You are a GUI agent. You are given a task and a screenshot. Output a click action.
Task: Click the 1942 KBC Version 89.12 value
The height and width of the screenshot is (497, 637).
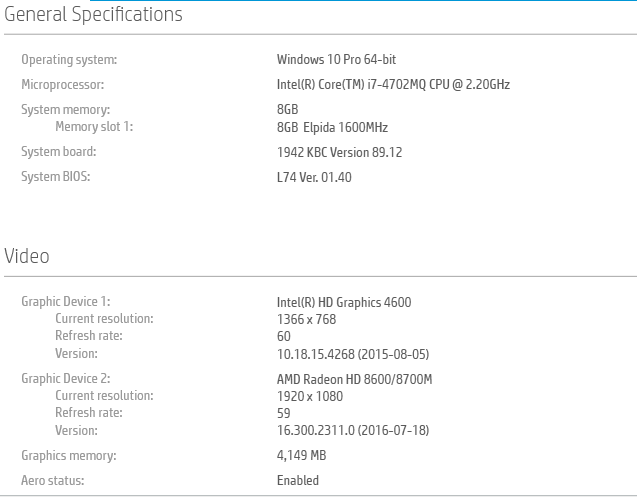(x=339, y=152)
